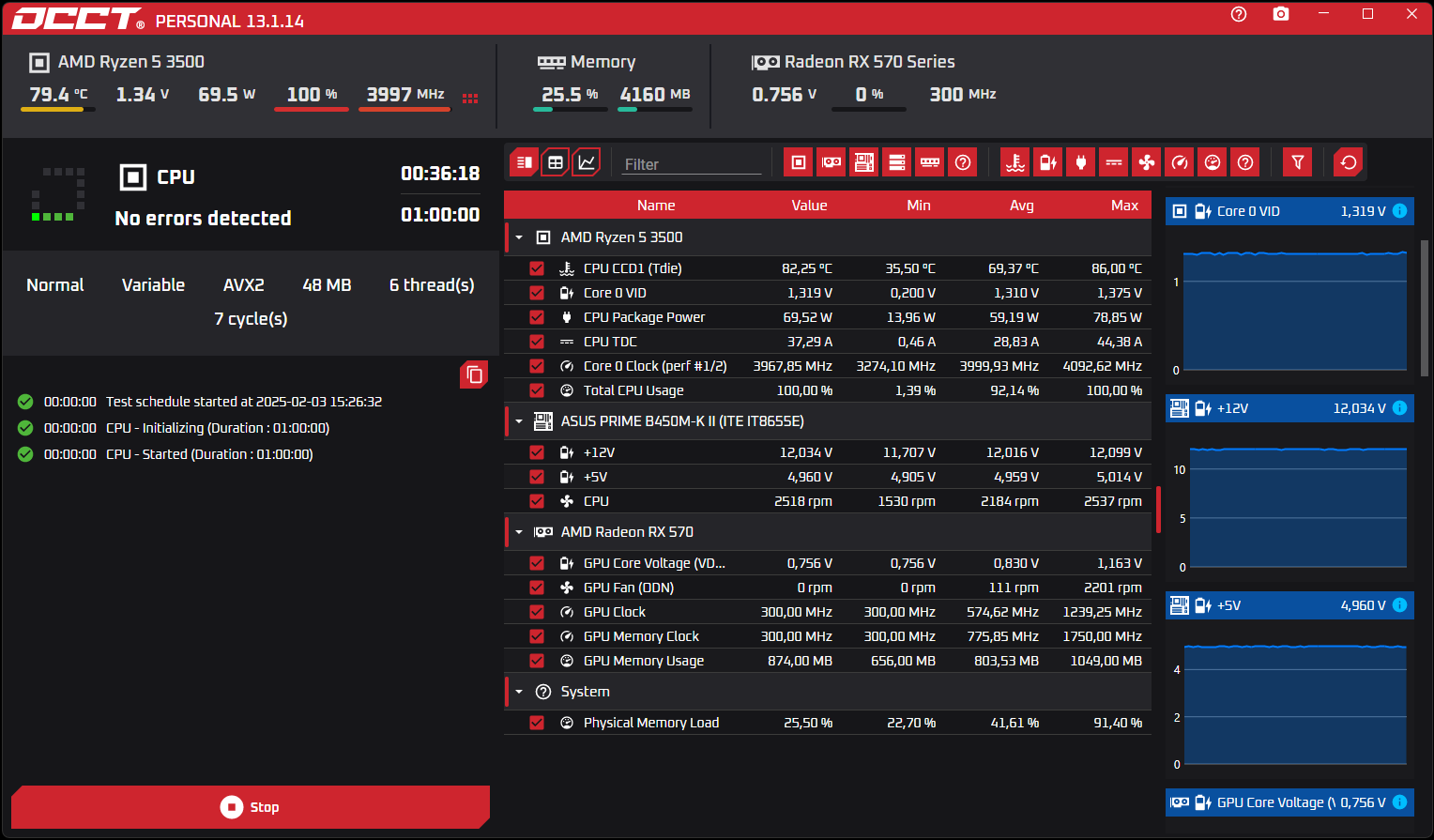This screenshot has height=840, width=1434.
Task: Uncheck the CPU TDC sensor checkbox
Action: (x=537, y=342)
